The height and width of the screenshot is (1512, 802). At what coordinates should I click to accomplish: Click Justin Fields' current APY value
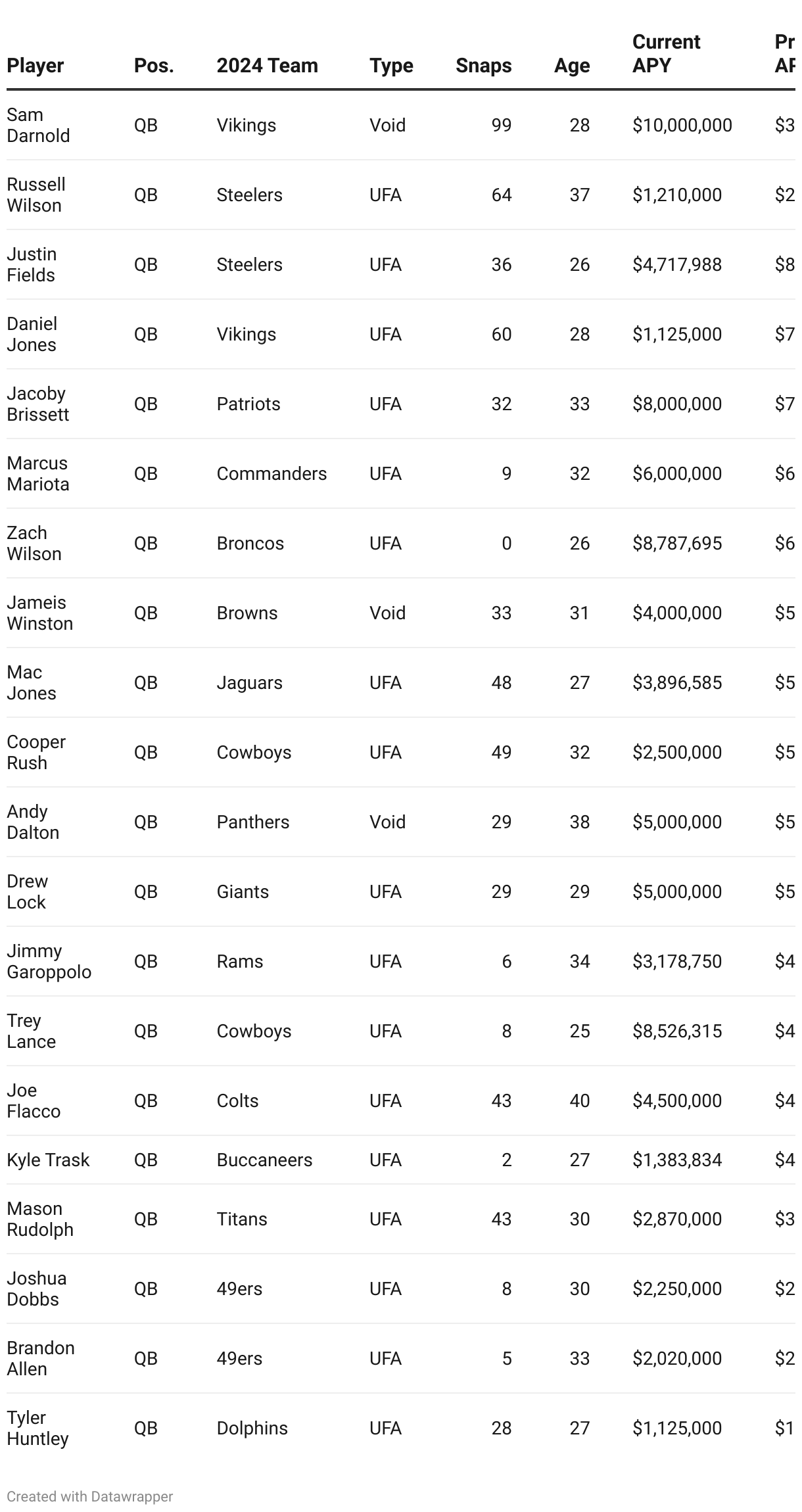(x=676, y=264)
